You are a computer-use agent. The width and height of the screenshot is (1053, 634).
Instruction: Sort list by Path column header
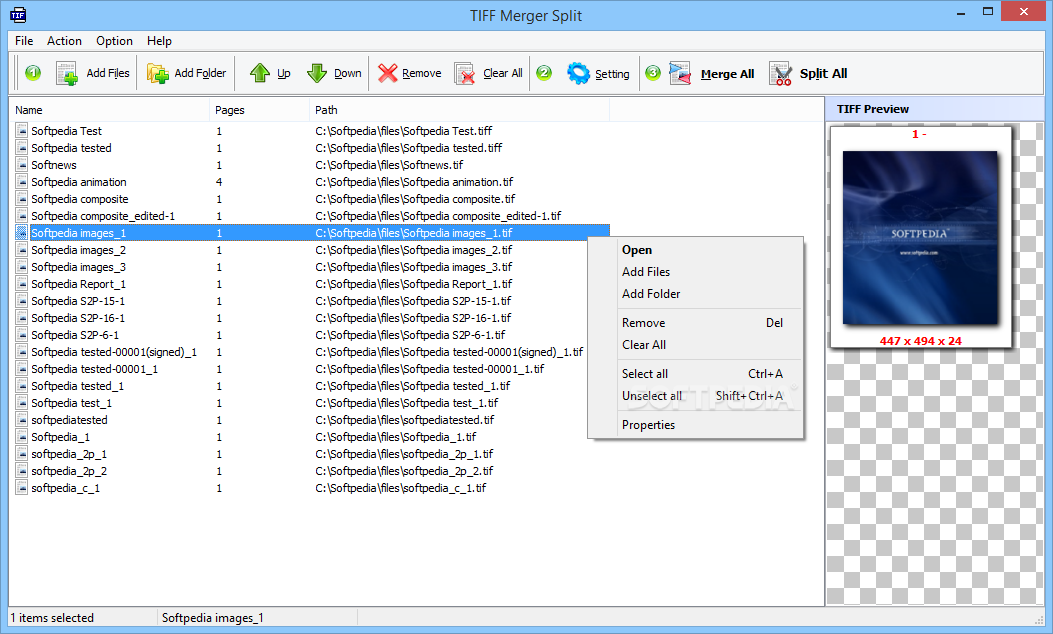[459, 110]
